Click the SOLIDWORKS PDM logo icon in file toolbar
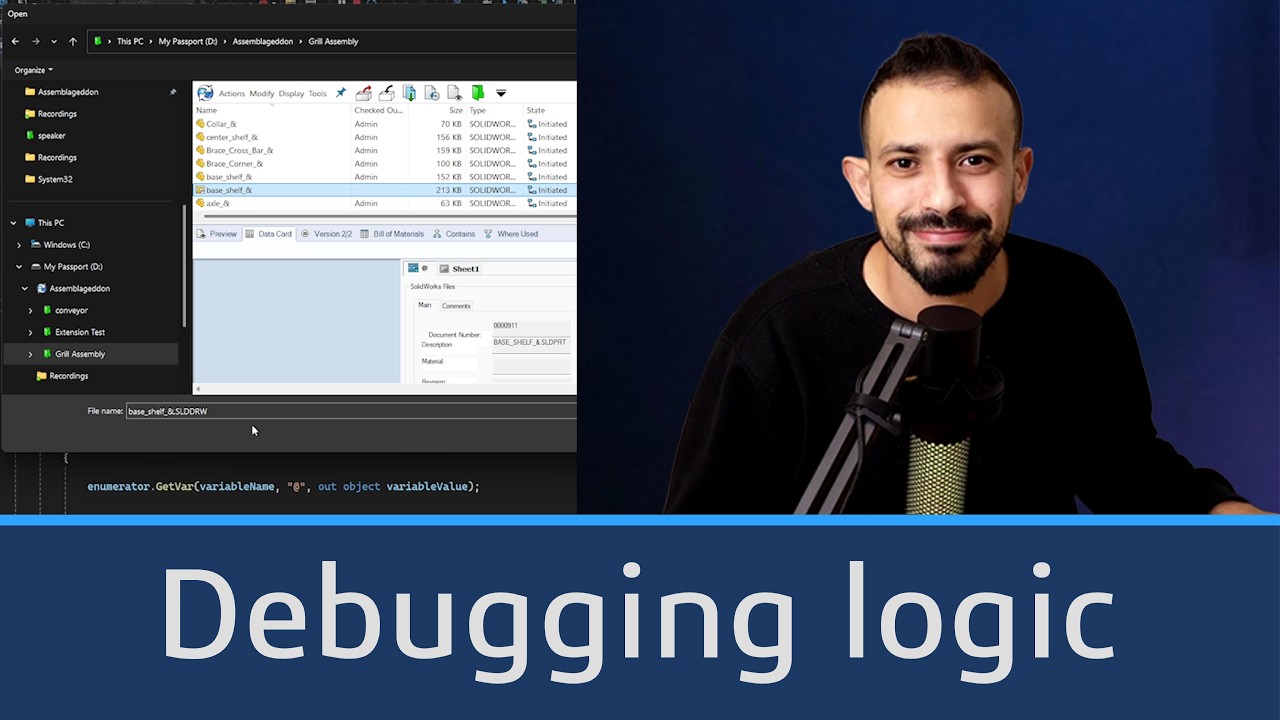1280x720 pixels. click(205, 93)
